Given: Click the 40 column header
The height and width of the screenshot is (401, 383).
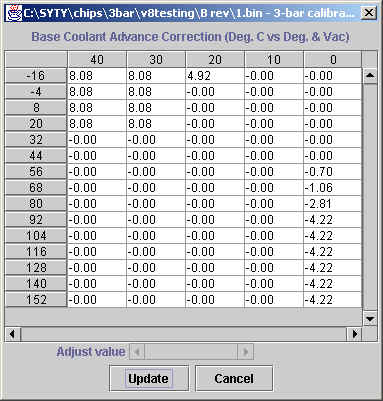Looking at the screenshot, I should coord(97,59).
